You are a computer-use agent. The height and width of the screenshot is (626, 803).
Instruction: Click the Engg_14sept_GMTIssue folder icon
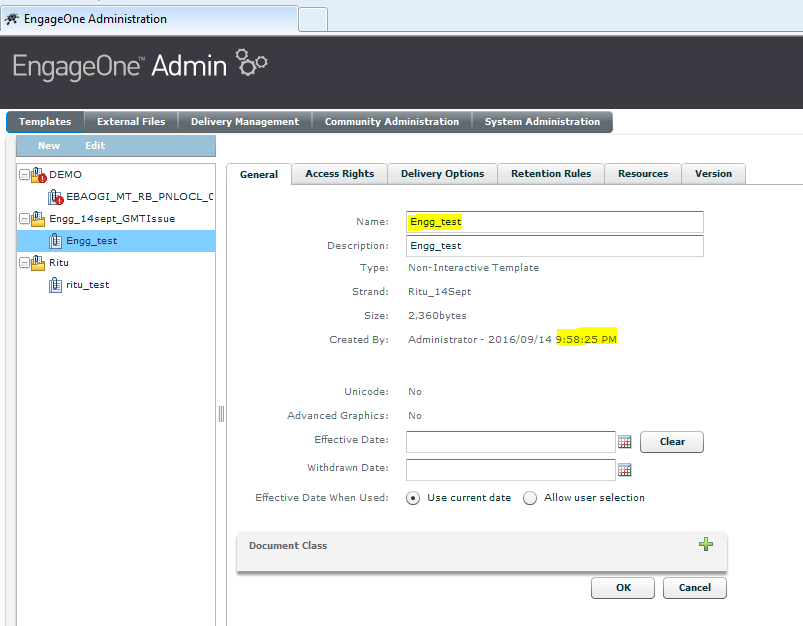tap(38, 219)
